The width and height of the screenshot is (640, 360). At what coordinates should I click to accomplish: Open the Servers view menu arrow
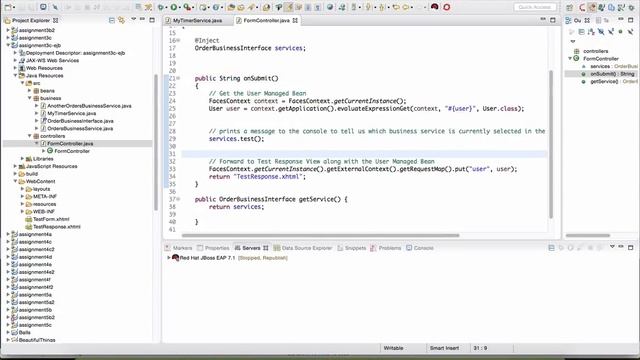point(612,247)
